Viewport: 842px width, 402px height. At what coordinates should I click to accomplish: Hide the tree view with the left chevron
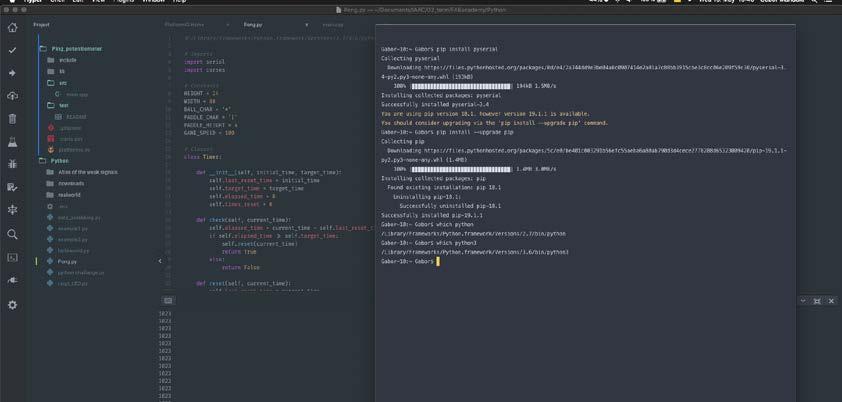point(159,261)
